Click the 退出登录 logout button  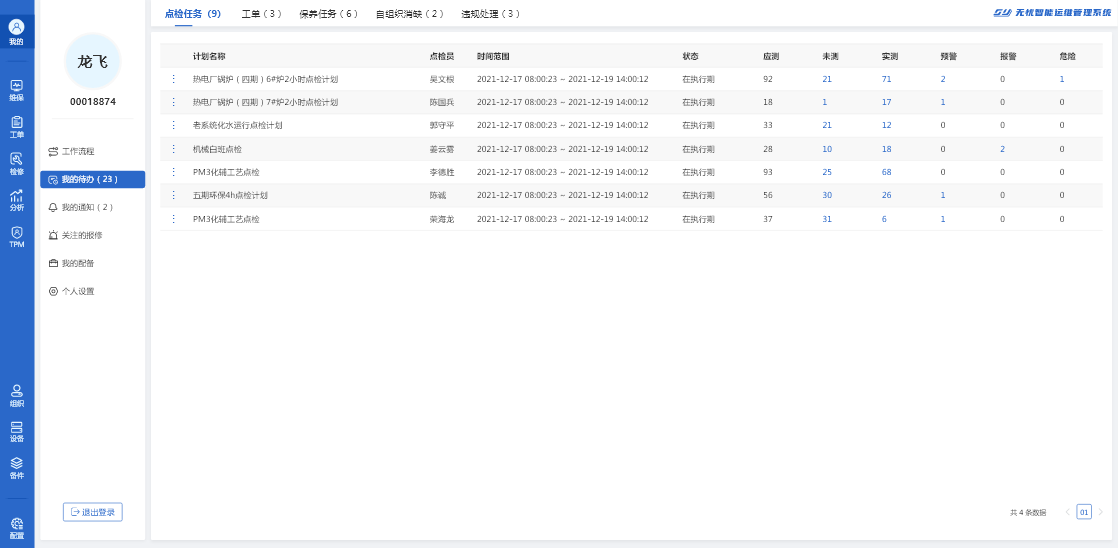(93, 512)
